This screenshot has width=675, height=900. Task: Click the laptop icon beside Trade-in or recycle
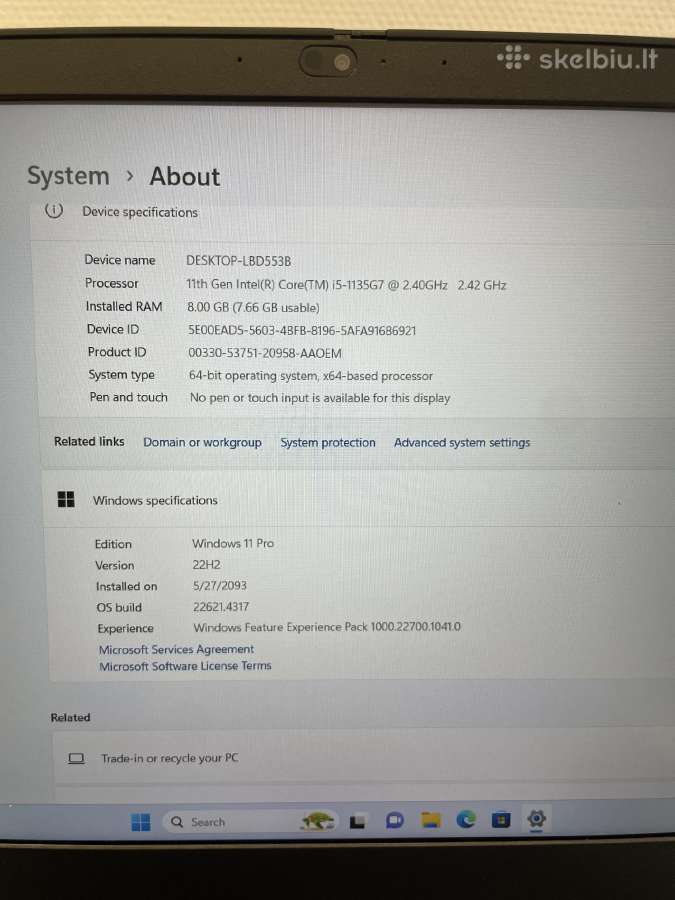pyautogui.click(x=76, y=758)
